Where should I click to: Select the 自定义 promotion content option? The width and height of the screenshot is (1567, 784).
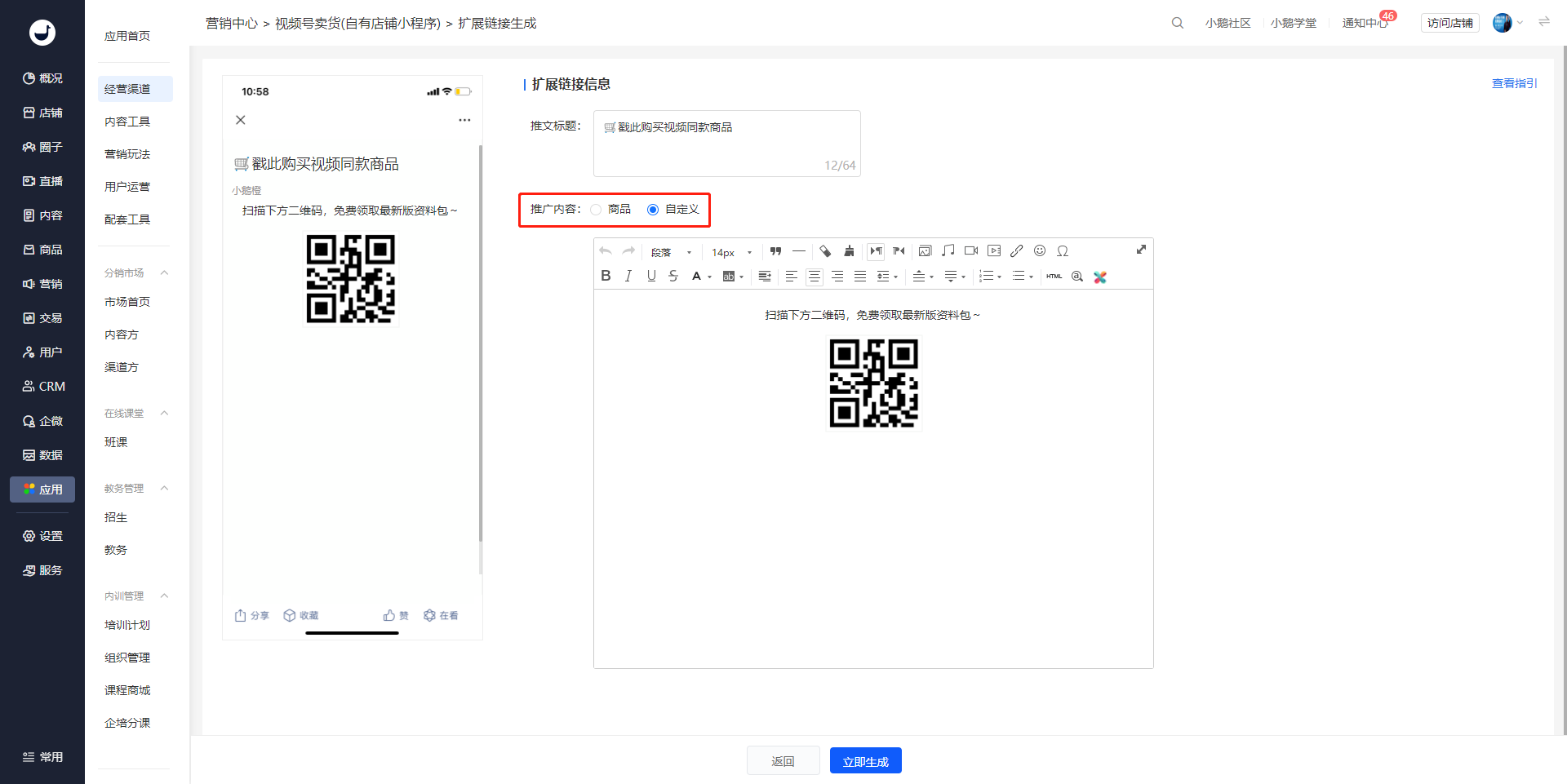(x=673, y=210)
